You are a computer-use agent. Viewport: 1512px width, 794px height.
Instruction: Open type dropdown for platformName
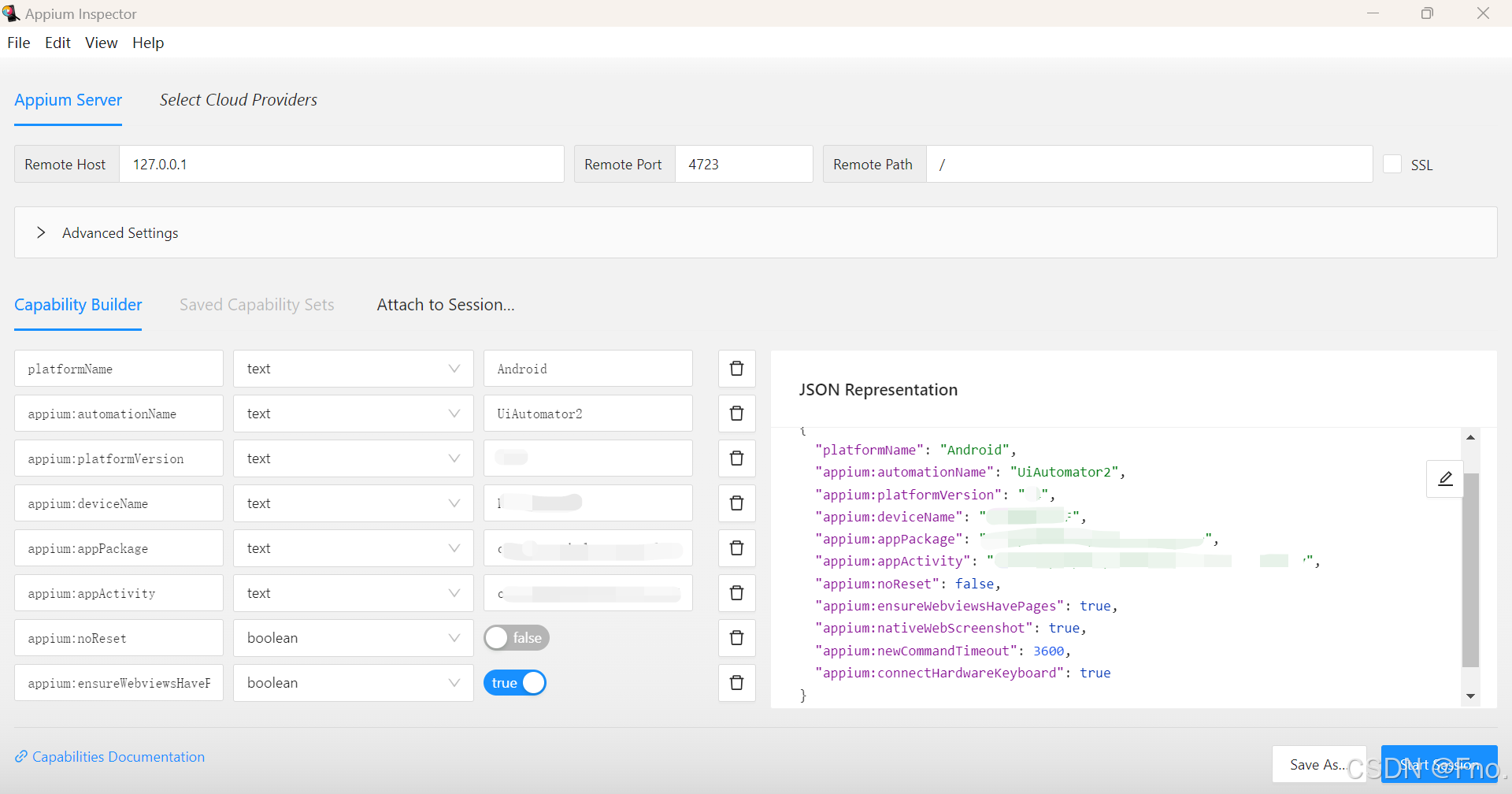(353, 369)
